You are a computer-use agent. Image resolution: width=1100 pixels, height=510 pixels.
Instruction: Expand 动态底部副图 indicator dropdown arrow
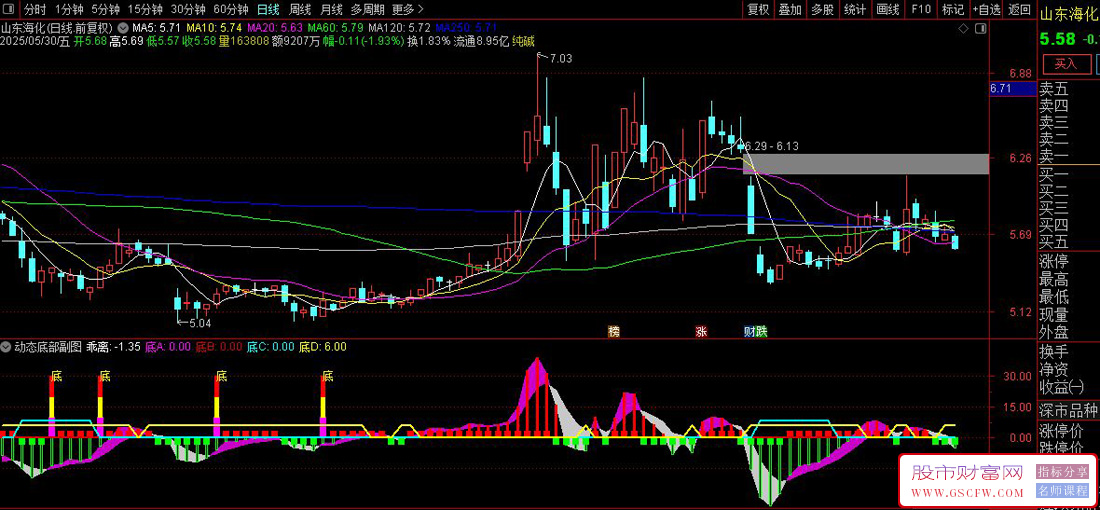point(7,347)
